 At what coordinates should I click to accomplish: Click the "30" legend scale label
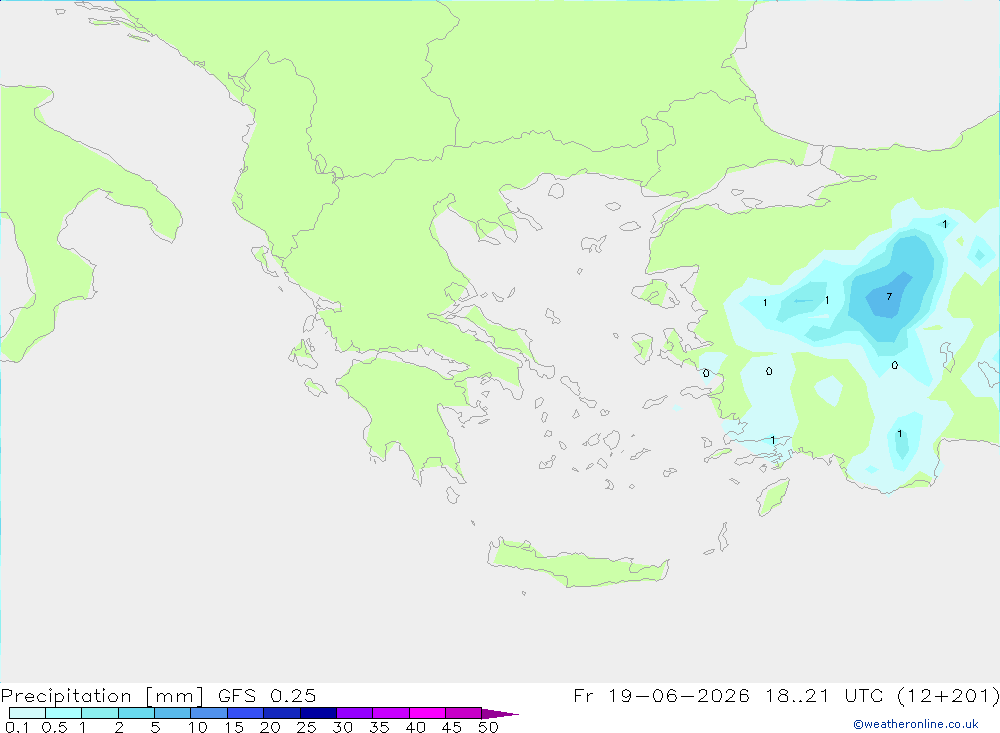342,727
